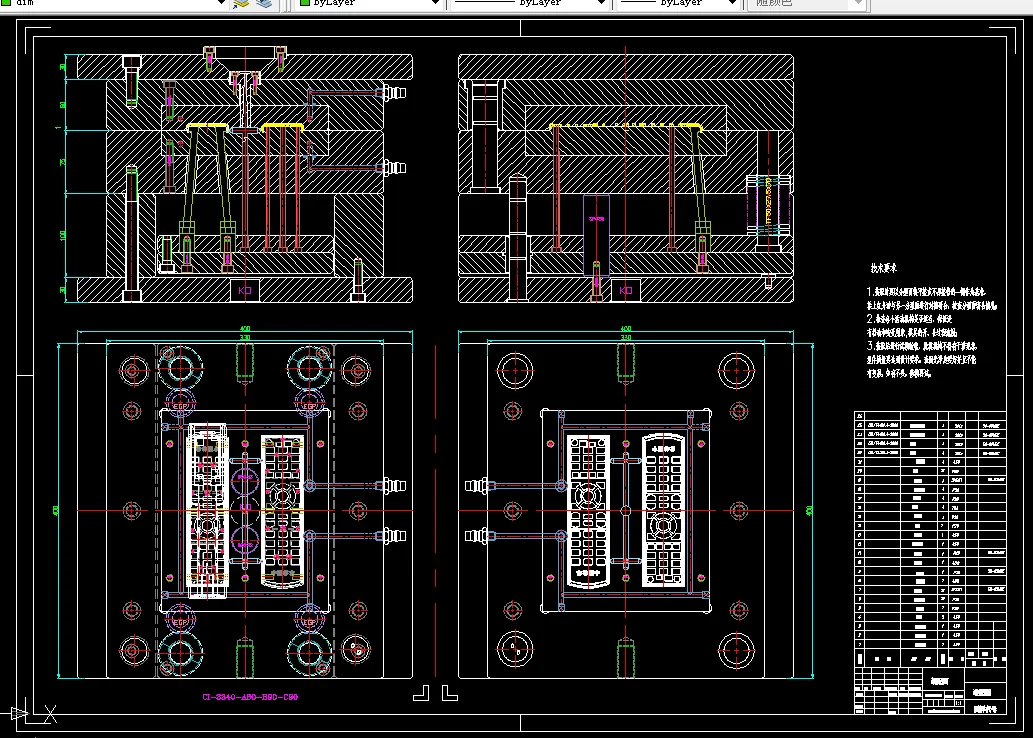This screenshot has height=738, width=1033.
Task: Click the layer stack icon beside layer manager
Action: [263, 4]
